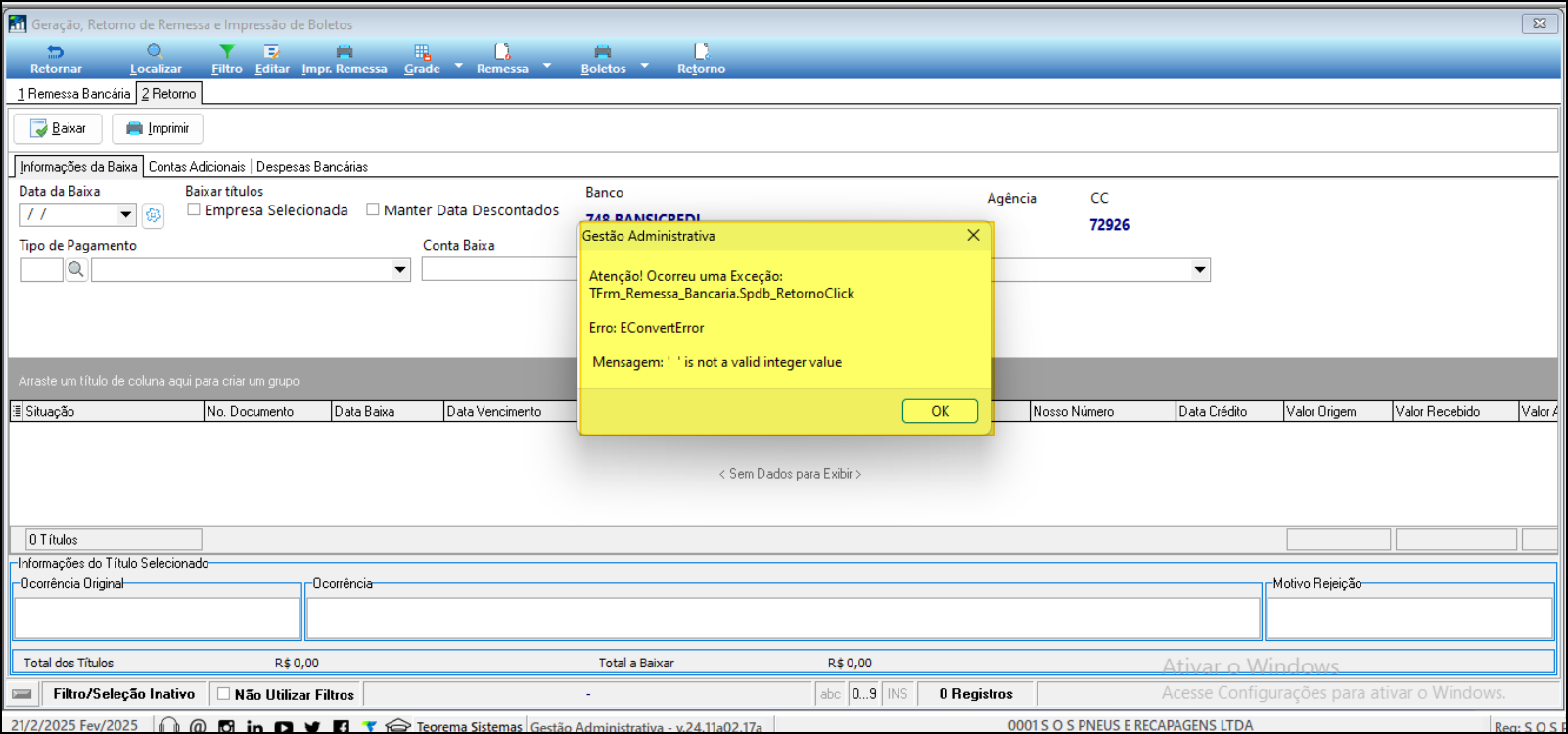Image resolution: width=1568 pixels, height=734 pixels.
Task: Toggle the Manter Data Descontados checkbox
Action: [373, 209]
